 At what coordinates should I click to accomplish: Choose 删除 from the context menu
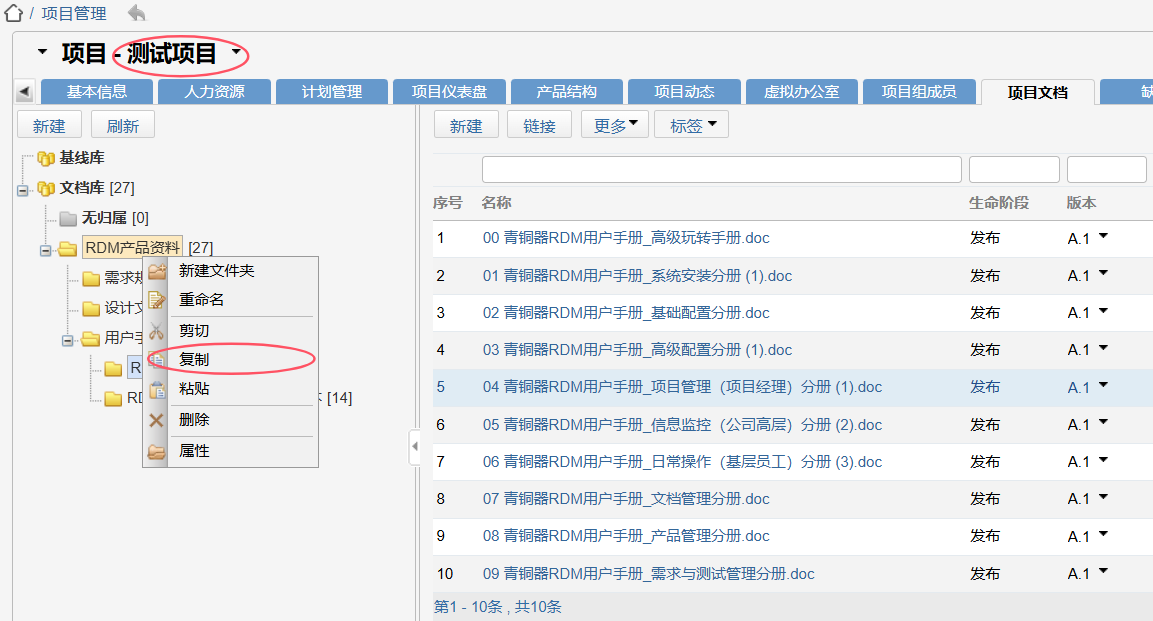(231, 420)
